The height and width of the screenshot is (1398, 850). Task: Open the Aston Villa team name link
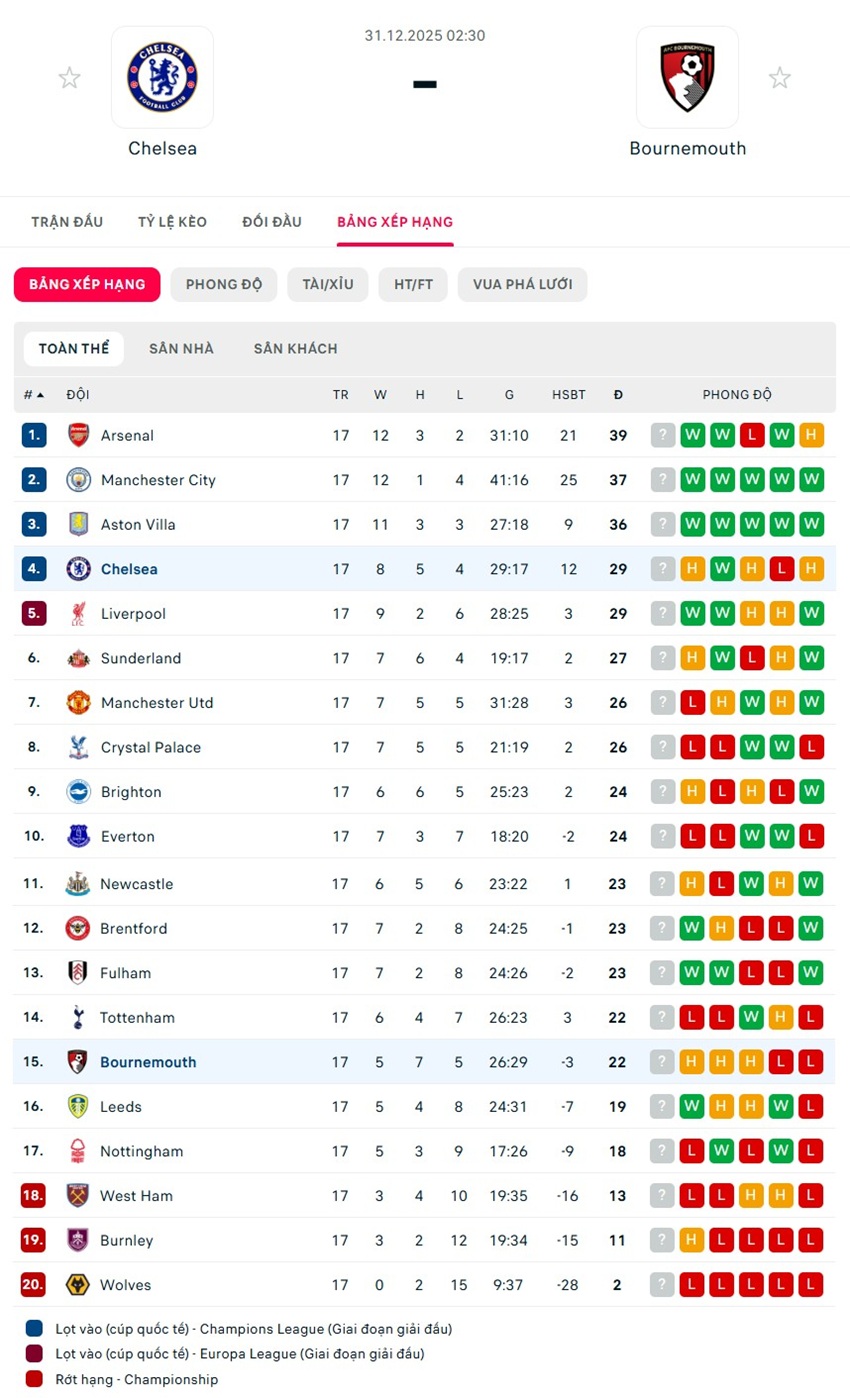tap(136, 525)
